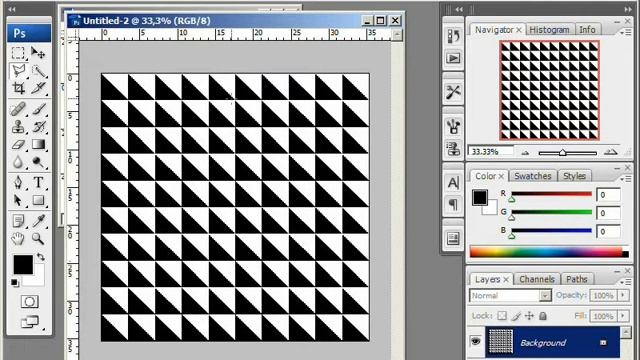Select the Magic Wand tool
640x360 pixels.
(x=38, y=71)
